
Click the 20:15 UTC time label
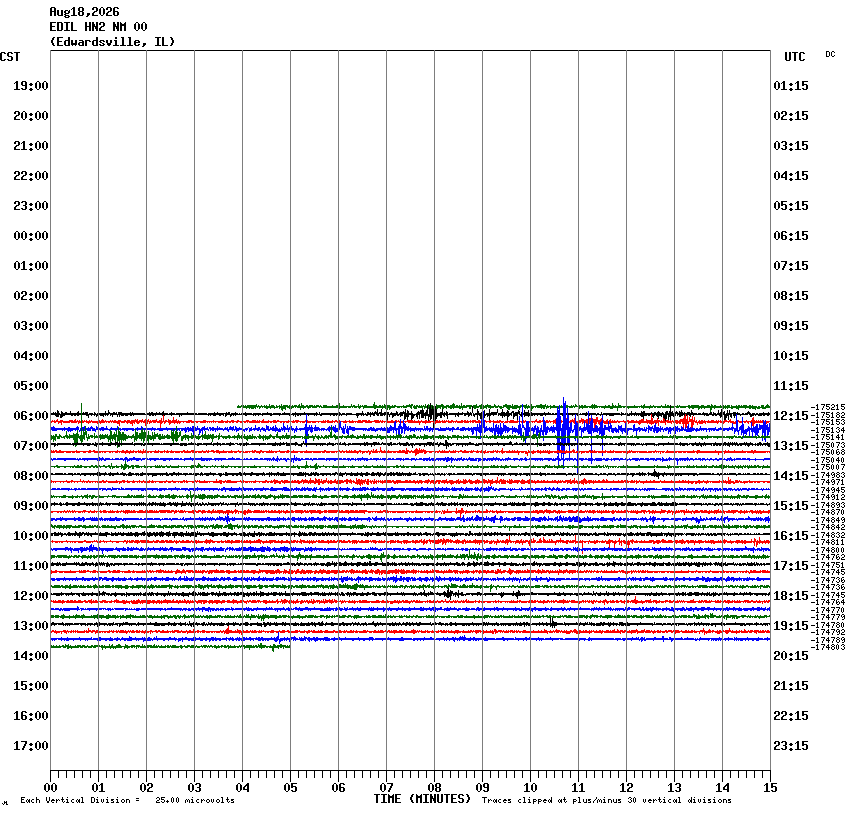(x=791, y=656)
